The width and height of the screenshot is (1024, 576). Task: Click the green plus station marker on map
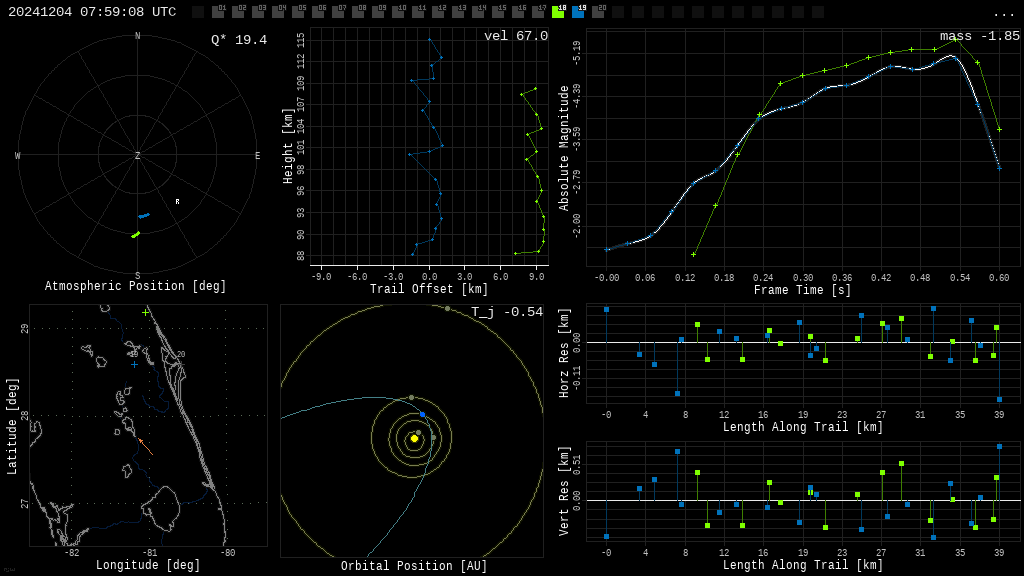pos(146,313)
